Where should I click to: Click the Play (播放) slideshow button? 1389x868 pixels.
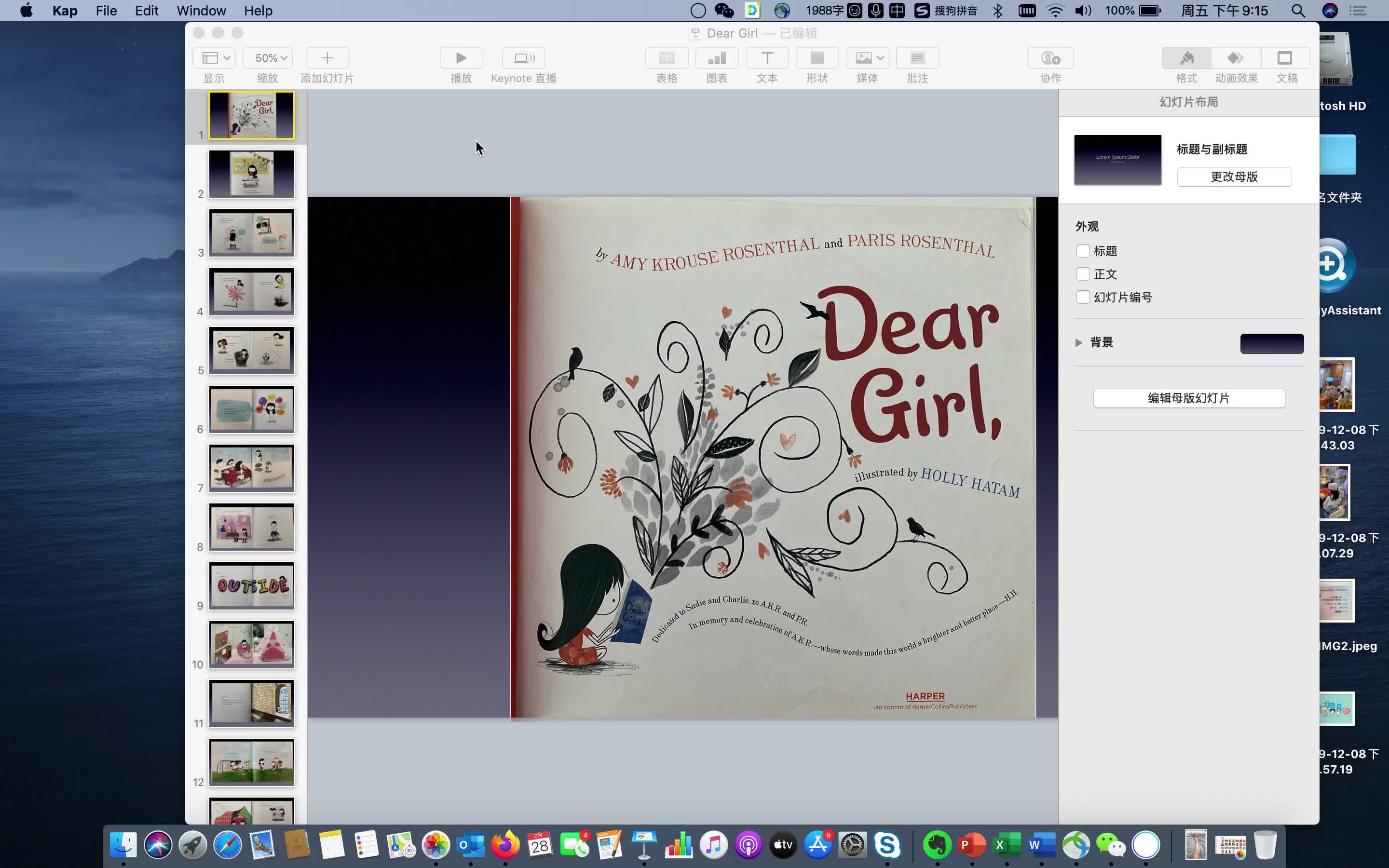click(461, 58)
